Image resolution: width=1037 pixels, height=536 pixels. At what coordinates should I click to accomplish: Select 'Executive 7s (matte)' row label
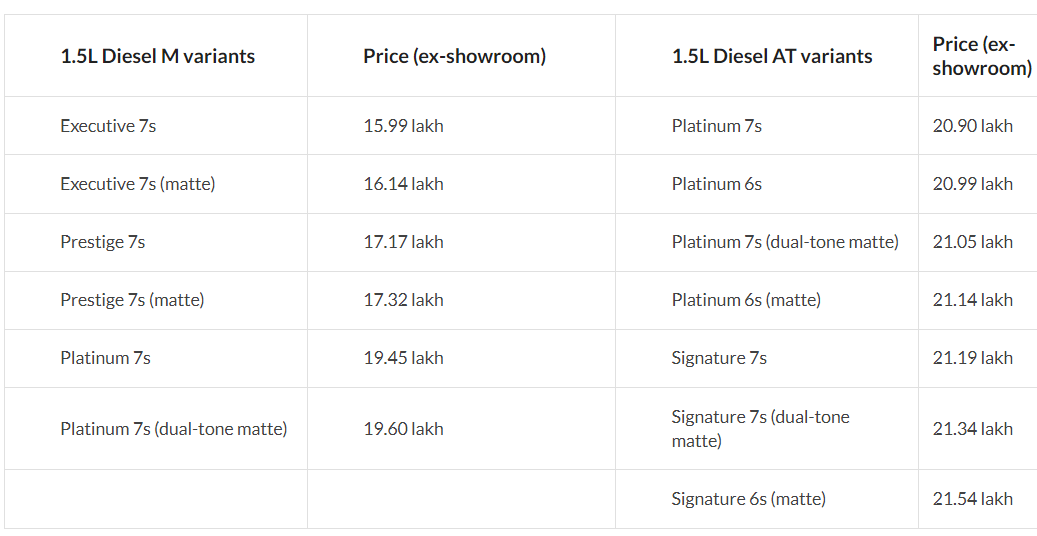[138, 184]
